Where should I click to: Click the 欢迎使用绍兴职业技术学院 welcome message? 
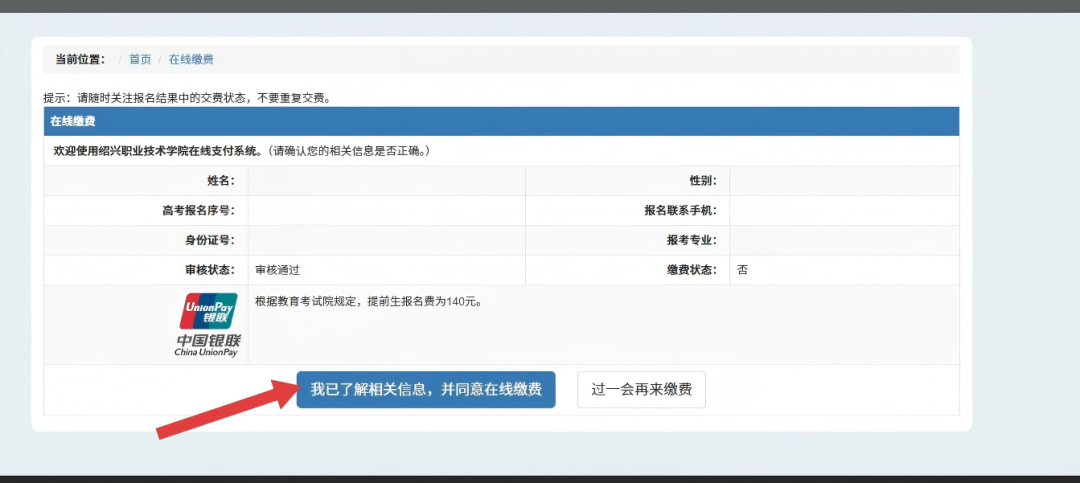click(242, 151)
